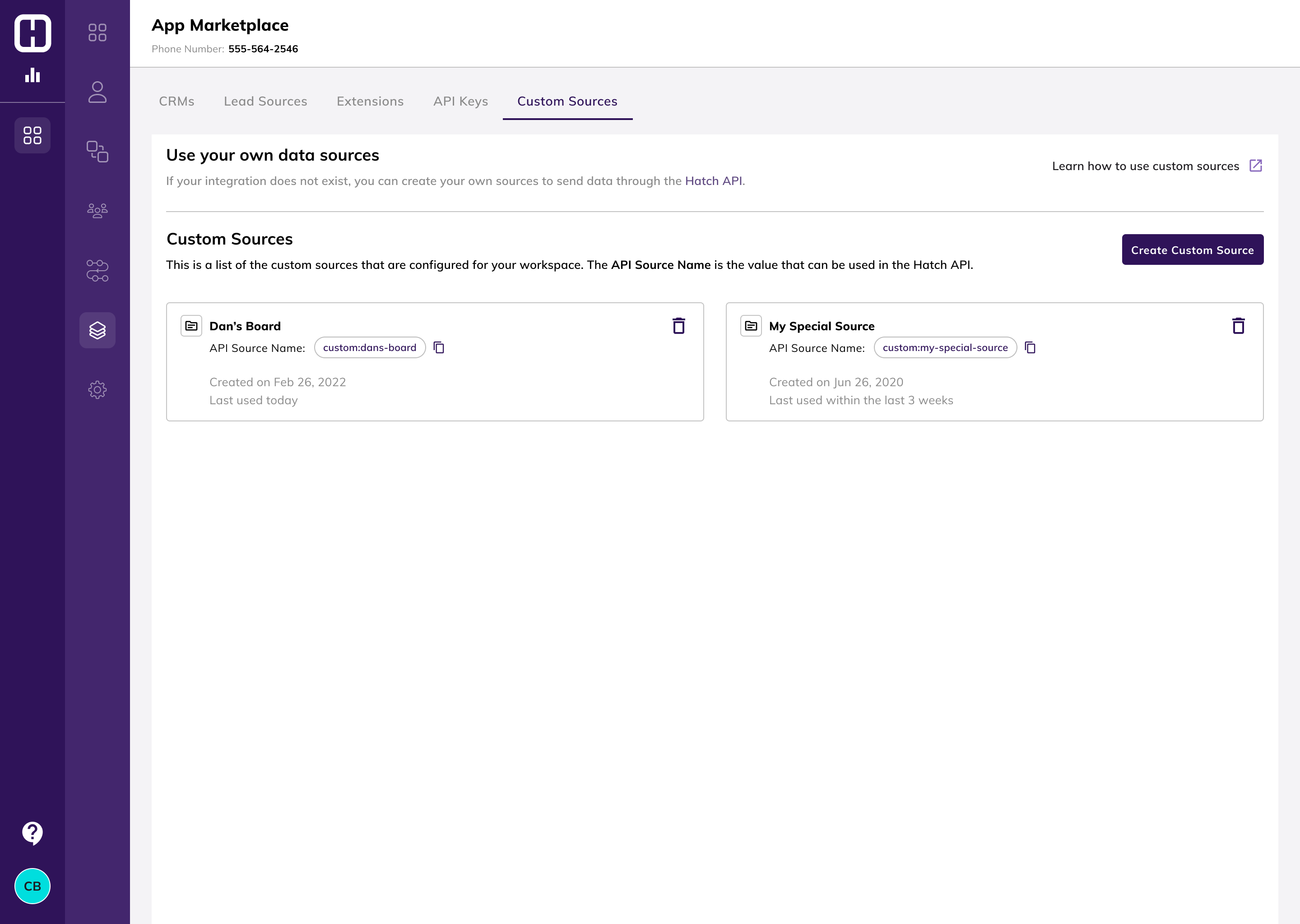The image size is (1300, 924).
Task: Select the stacked layers sidebar icon
Action: coord(97,330)
